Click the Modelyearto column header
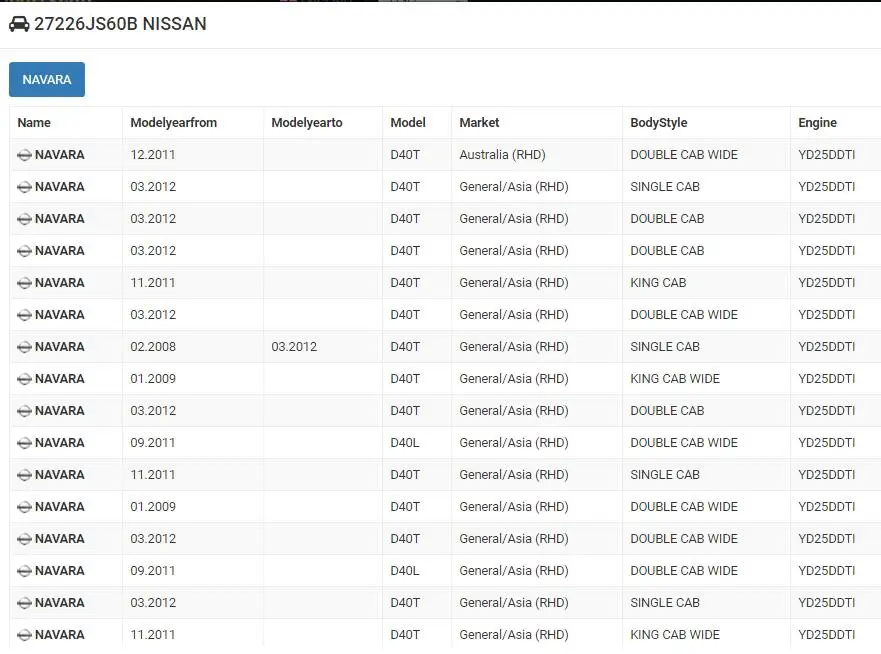 tap(307, 122)
